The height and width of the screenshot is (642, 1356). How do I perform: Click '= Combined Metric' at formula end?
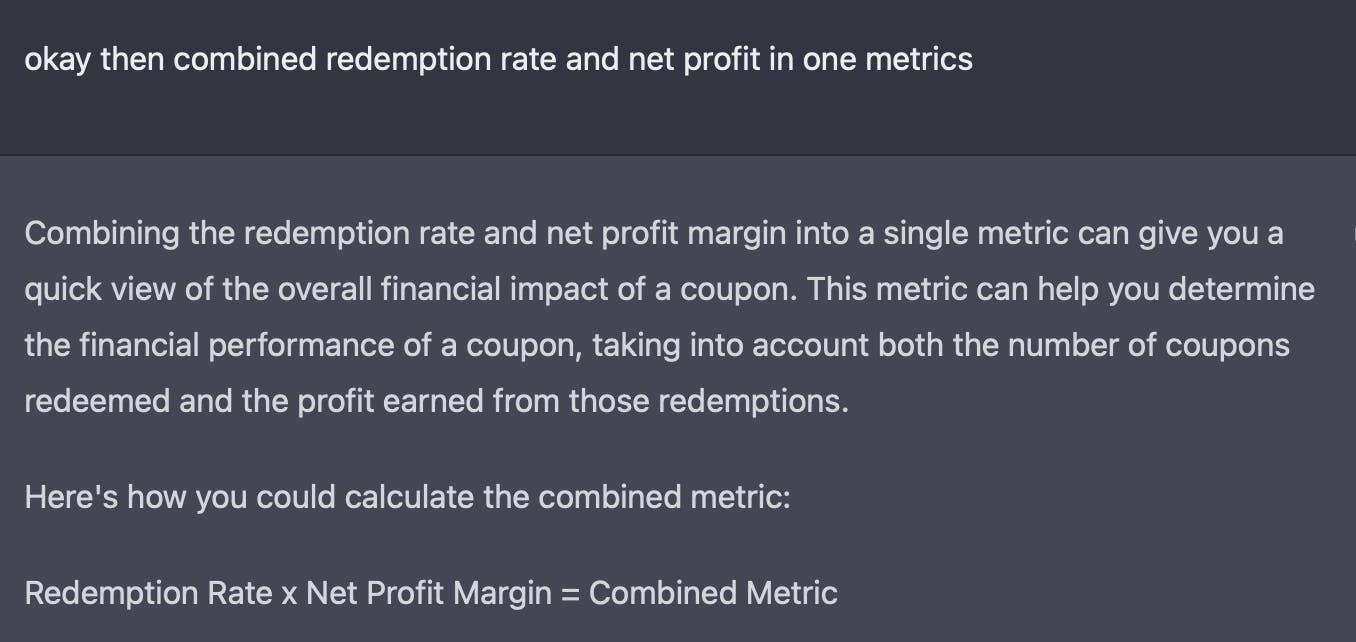click(699, 593)
